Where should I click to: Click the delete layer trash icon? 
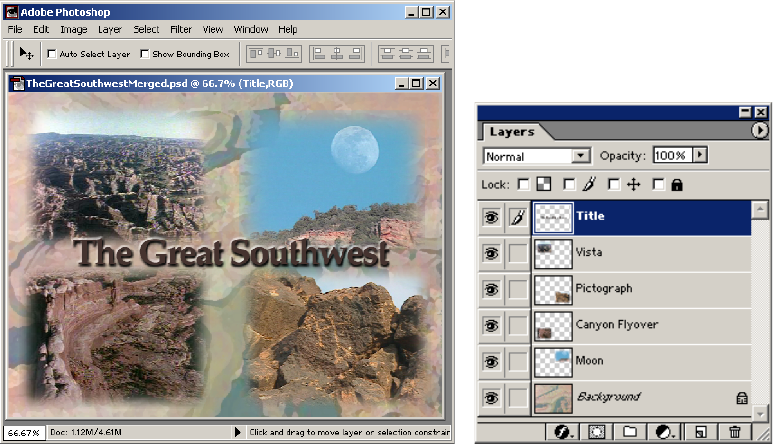pyautogui.click(x=735, y=432)
